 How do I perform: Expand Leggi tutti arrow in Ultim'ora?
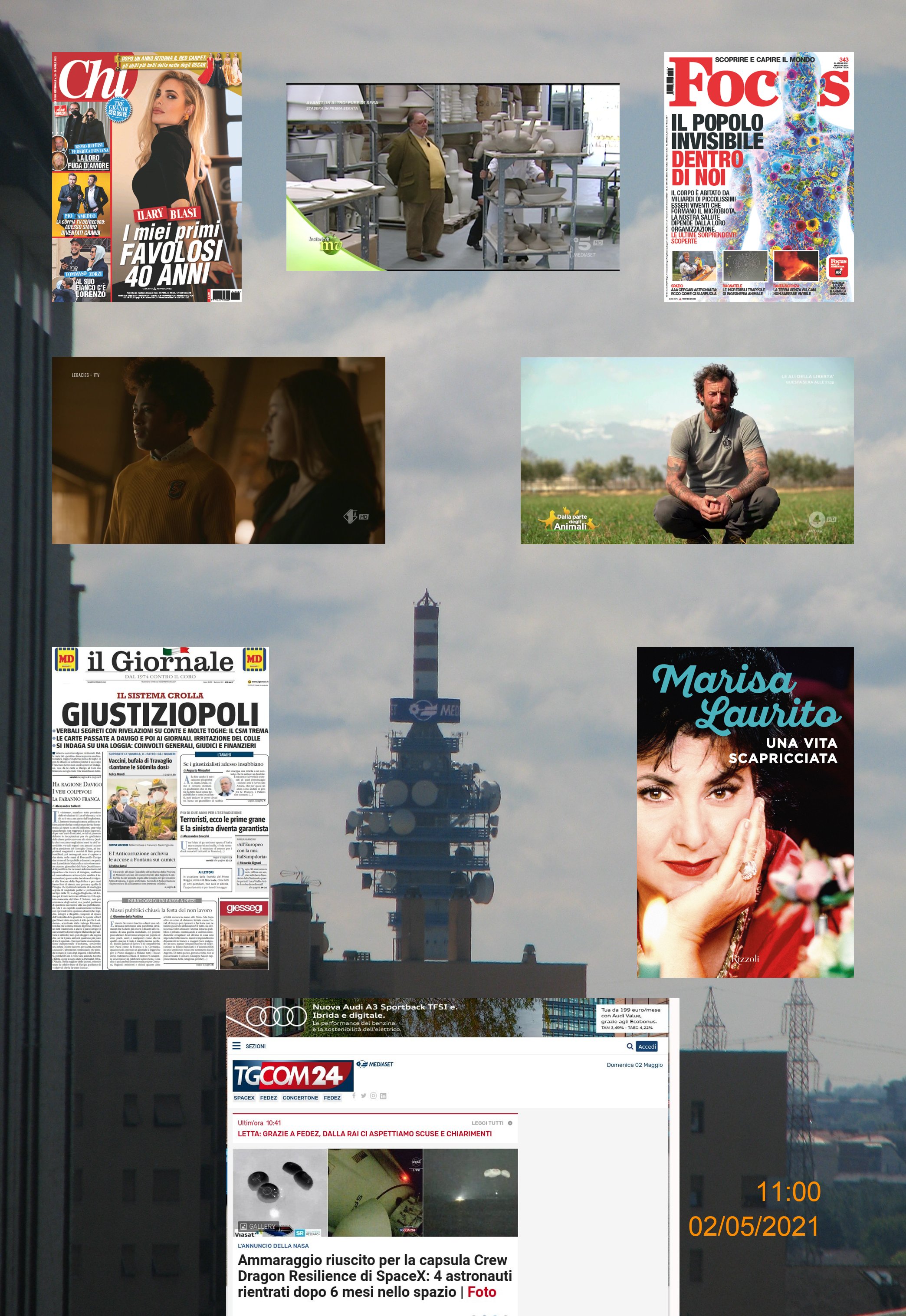510,1123
